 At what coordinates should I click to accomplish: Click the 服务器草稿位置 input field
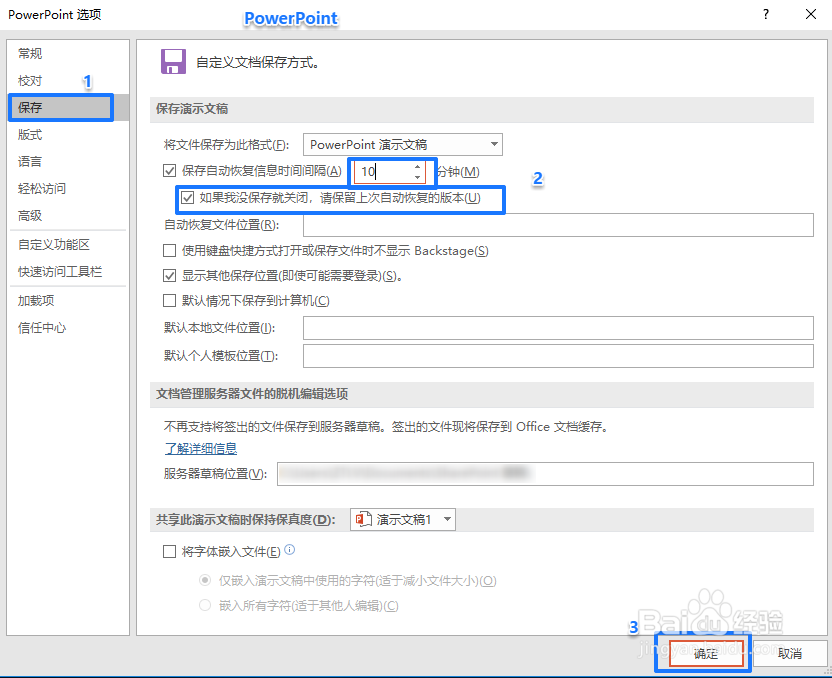pyautogui.click(x=545, y=474)
